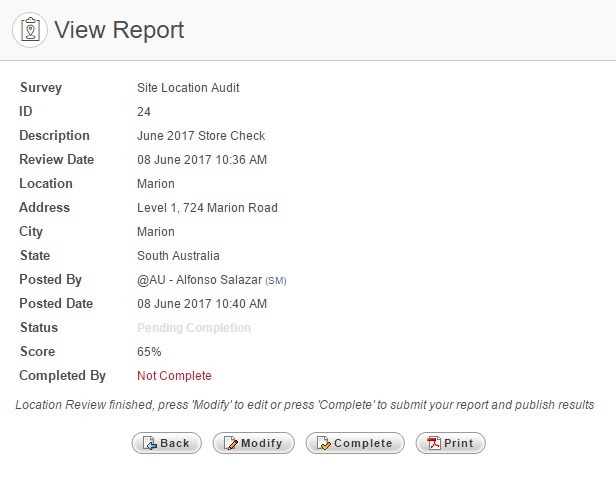Click the state 'South Australia'

[178, 256]
